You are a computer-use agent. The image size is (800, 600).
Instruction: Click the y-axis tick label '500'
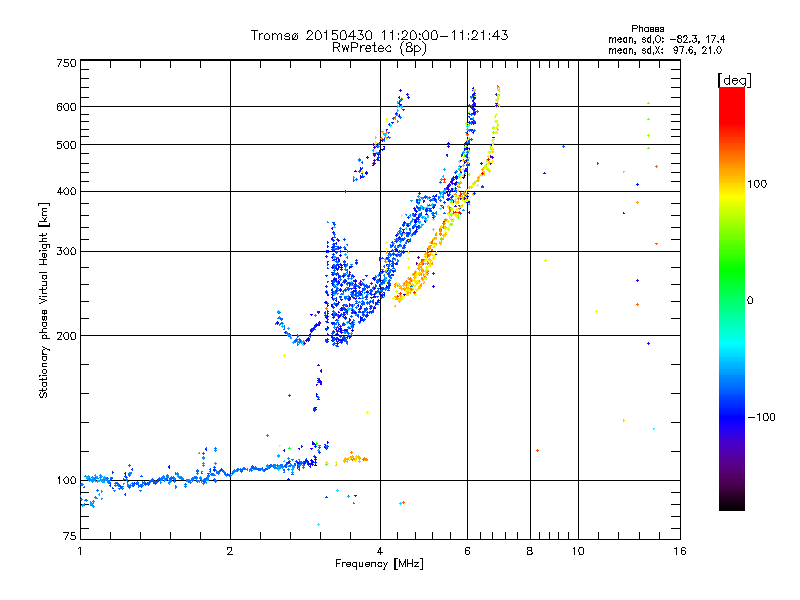(x=67, y=145)
